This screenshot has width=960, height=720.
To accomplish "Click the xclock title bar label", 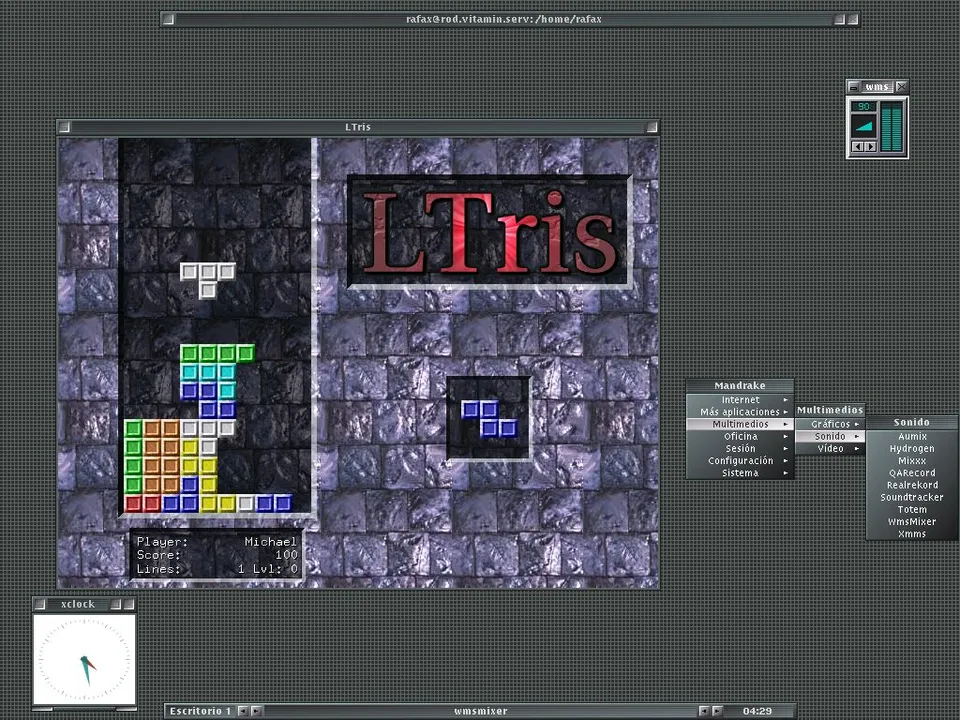I will [x=78, y=604].
